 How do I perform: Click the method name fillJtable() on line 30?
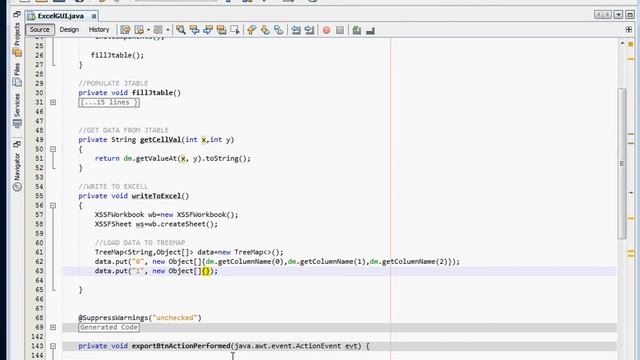tap(156, 93)
